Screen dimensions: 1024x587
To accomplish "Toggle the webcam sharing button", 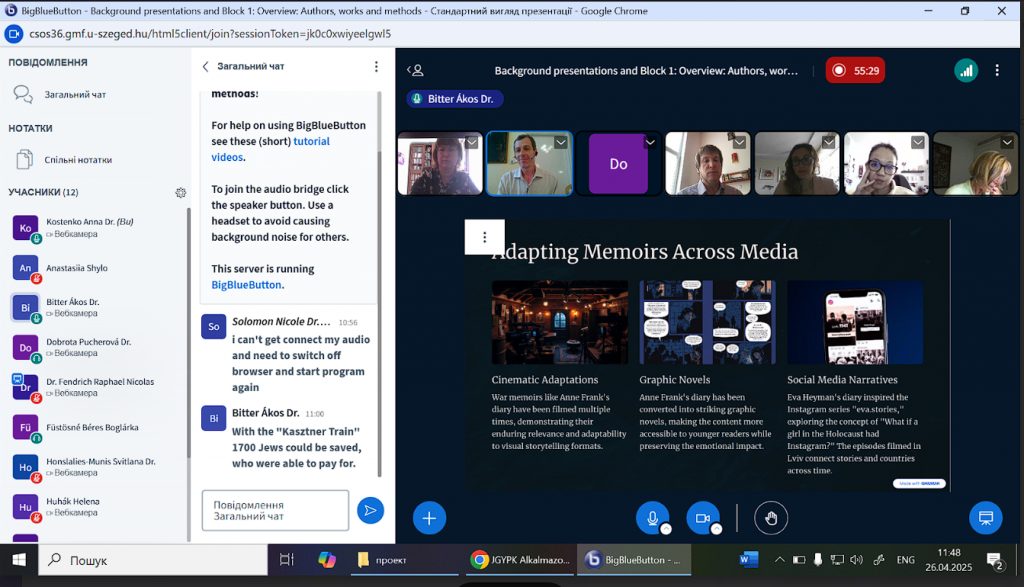I will pos(702,517).
